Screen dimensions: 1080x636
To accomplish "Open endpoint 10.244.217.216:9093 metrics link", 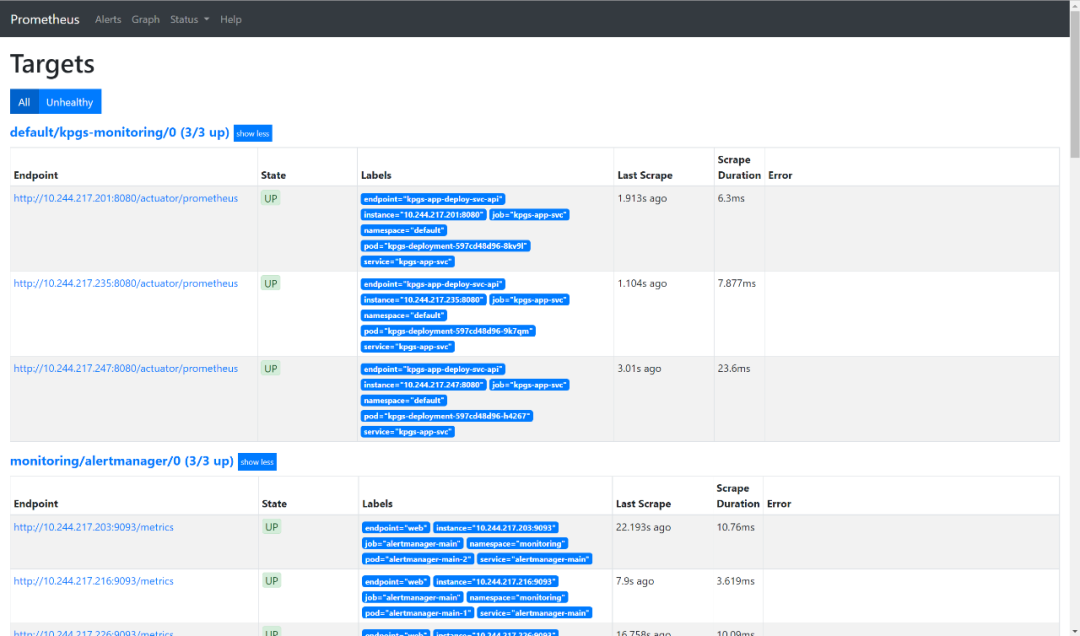I will pos(94,581).
